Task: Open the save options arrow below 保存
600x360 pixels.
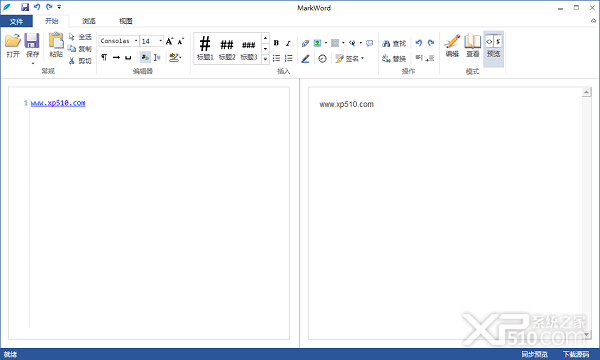Action: pyautogui.click(x=33, y=64)
